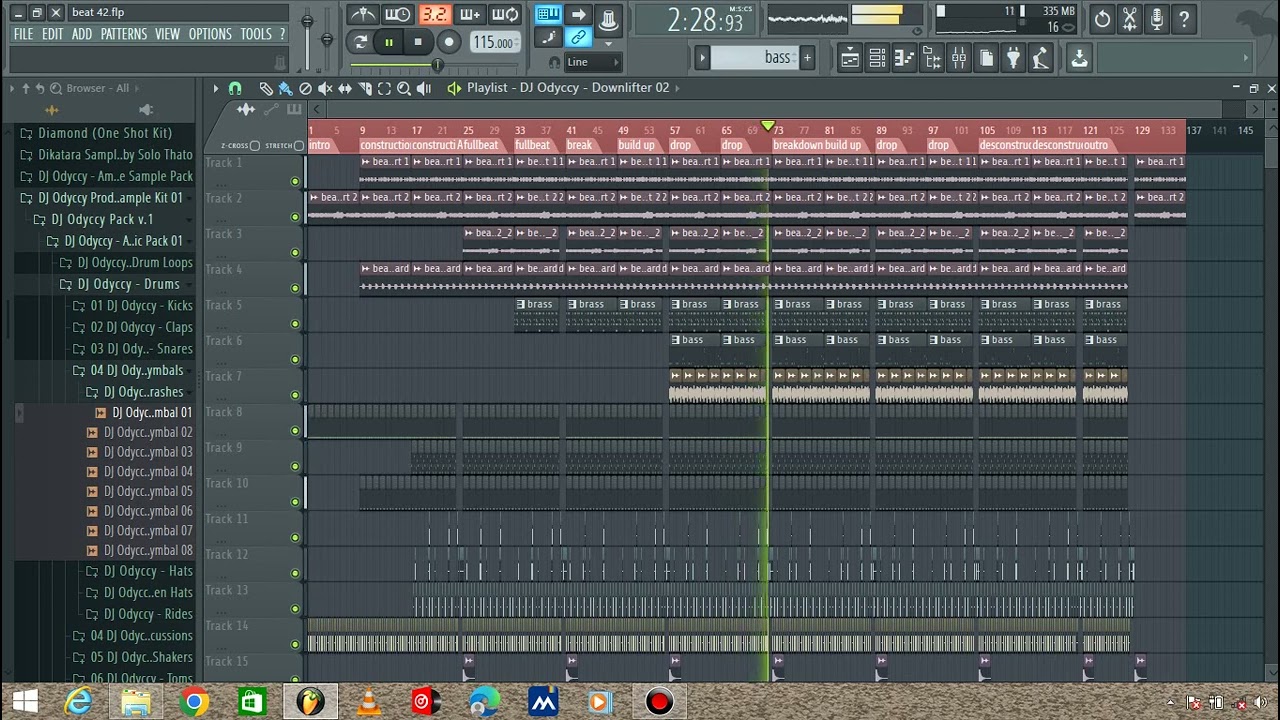Toggle the link (chain) button in toolbar
Viewport: 1280px width, 720px height.
click(578, 38)
